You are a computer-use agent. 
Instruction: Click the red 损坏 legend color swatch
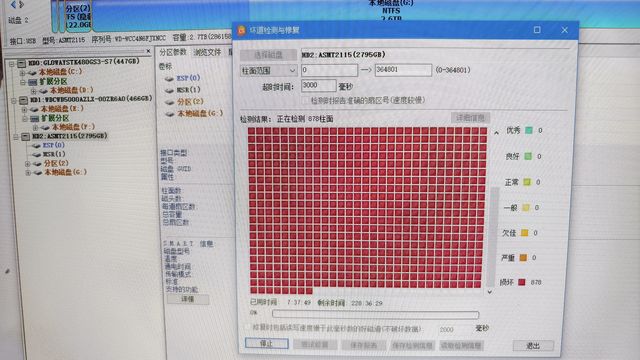522,282
